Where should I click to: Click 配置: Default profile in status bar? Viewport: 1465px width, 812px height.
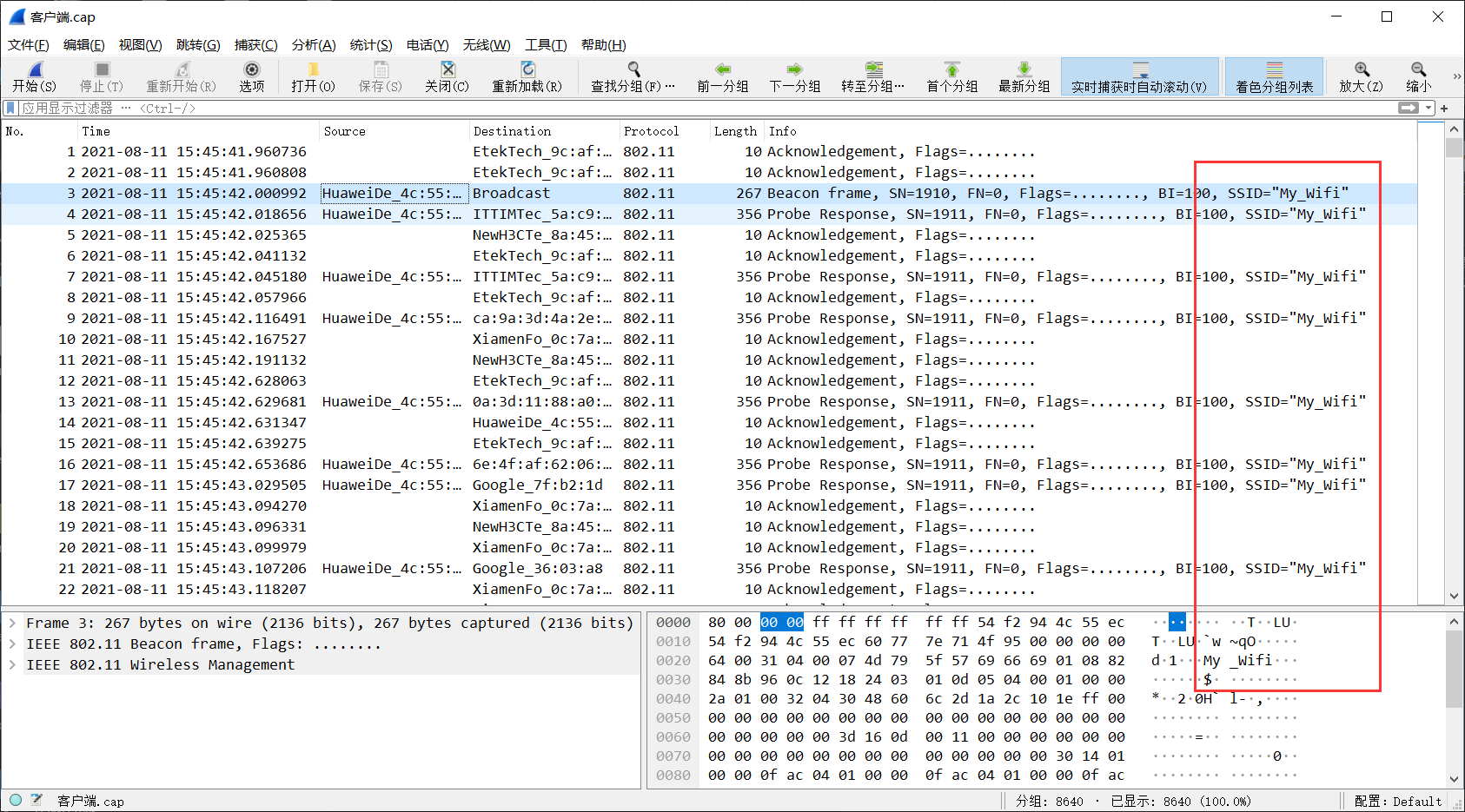1398,802
